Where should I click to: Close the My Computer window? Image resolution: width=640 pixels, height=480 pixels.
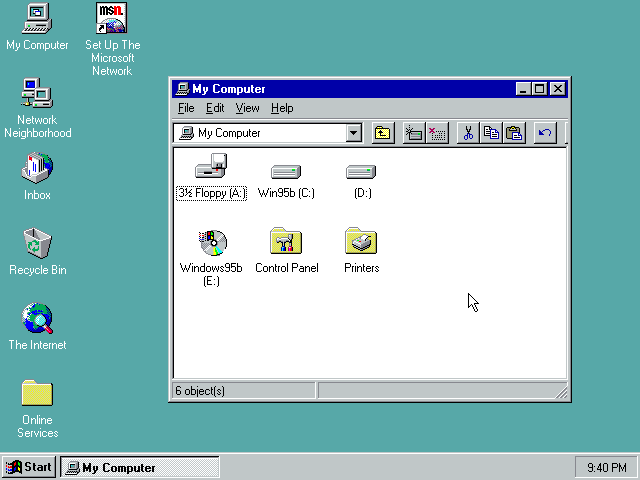tap(558, 89)
